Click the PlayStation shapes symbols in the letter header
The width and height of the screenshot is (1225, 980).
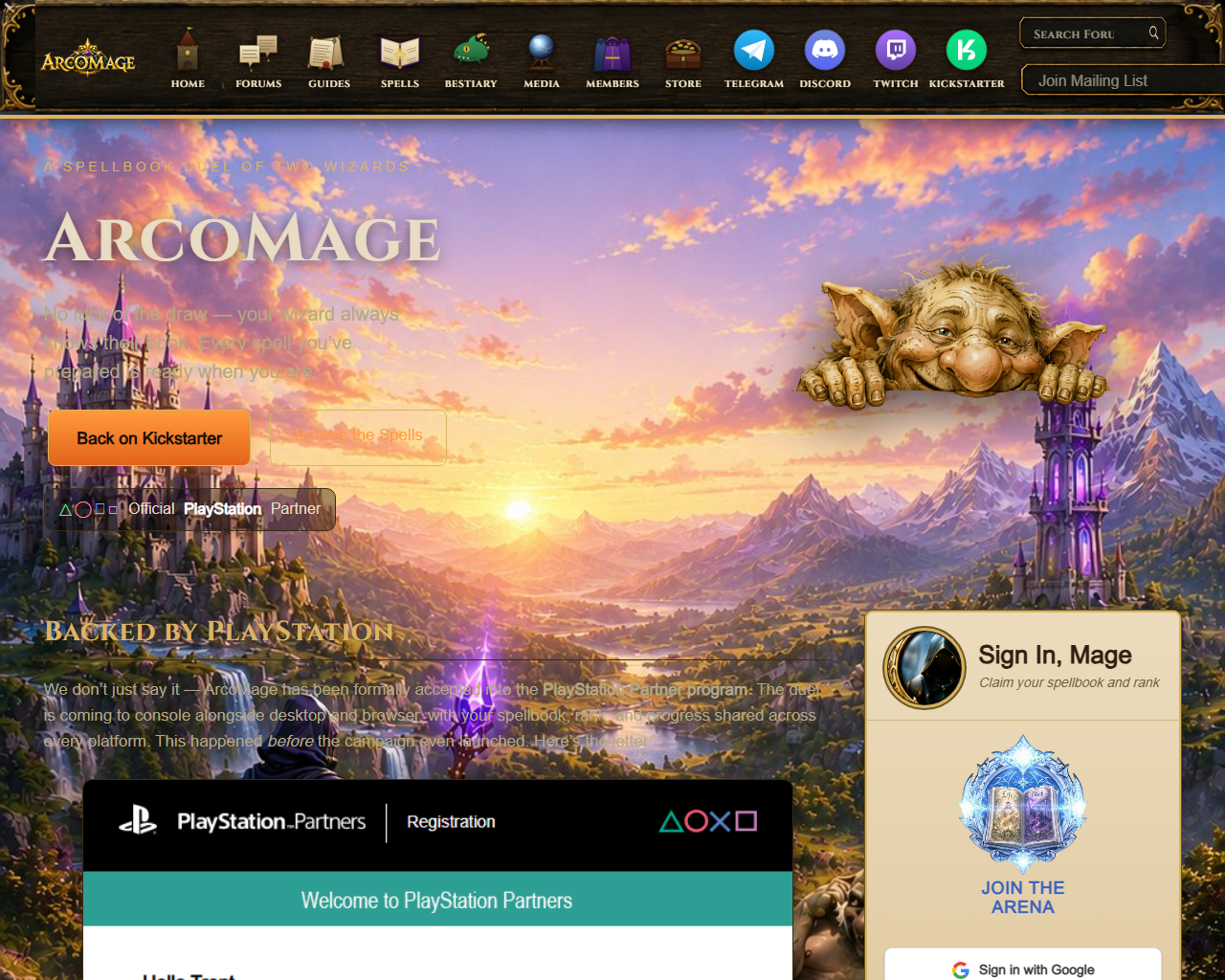[x=708, y=821]
